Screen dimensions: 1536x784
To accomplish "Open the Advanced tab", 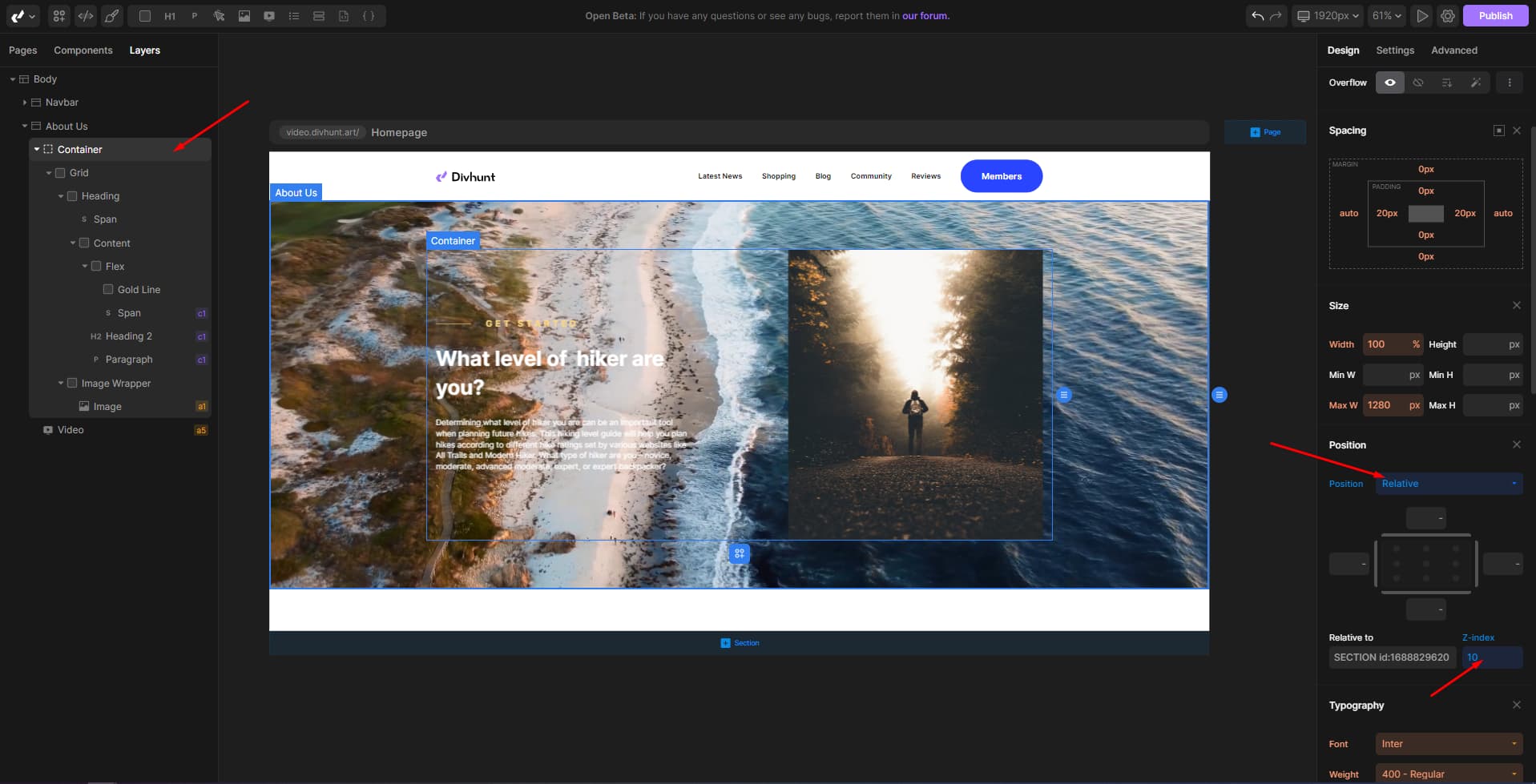I will pos(1454,50).
